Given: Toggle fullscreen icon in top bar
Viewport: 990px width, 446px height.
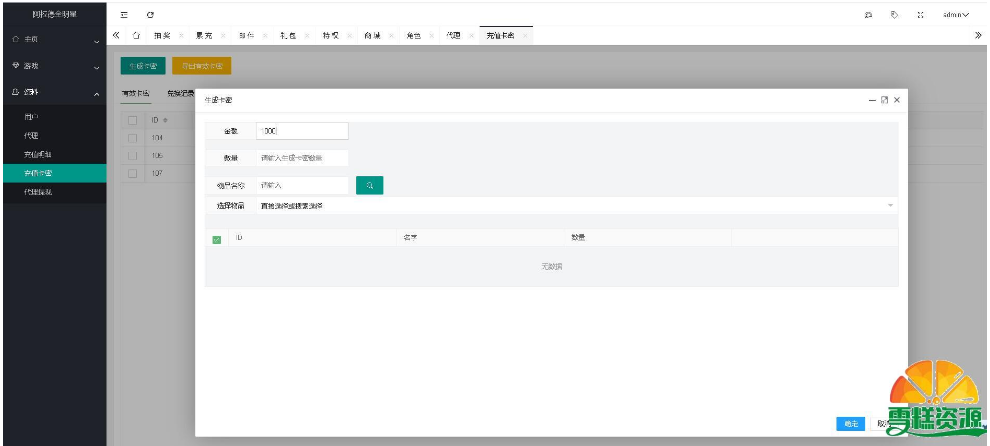Looking at the screenshot, I should click(x=920, y=15).
